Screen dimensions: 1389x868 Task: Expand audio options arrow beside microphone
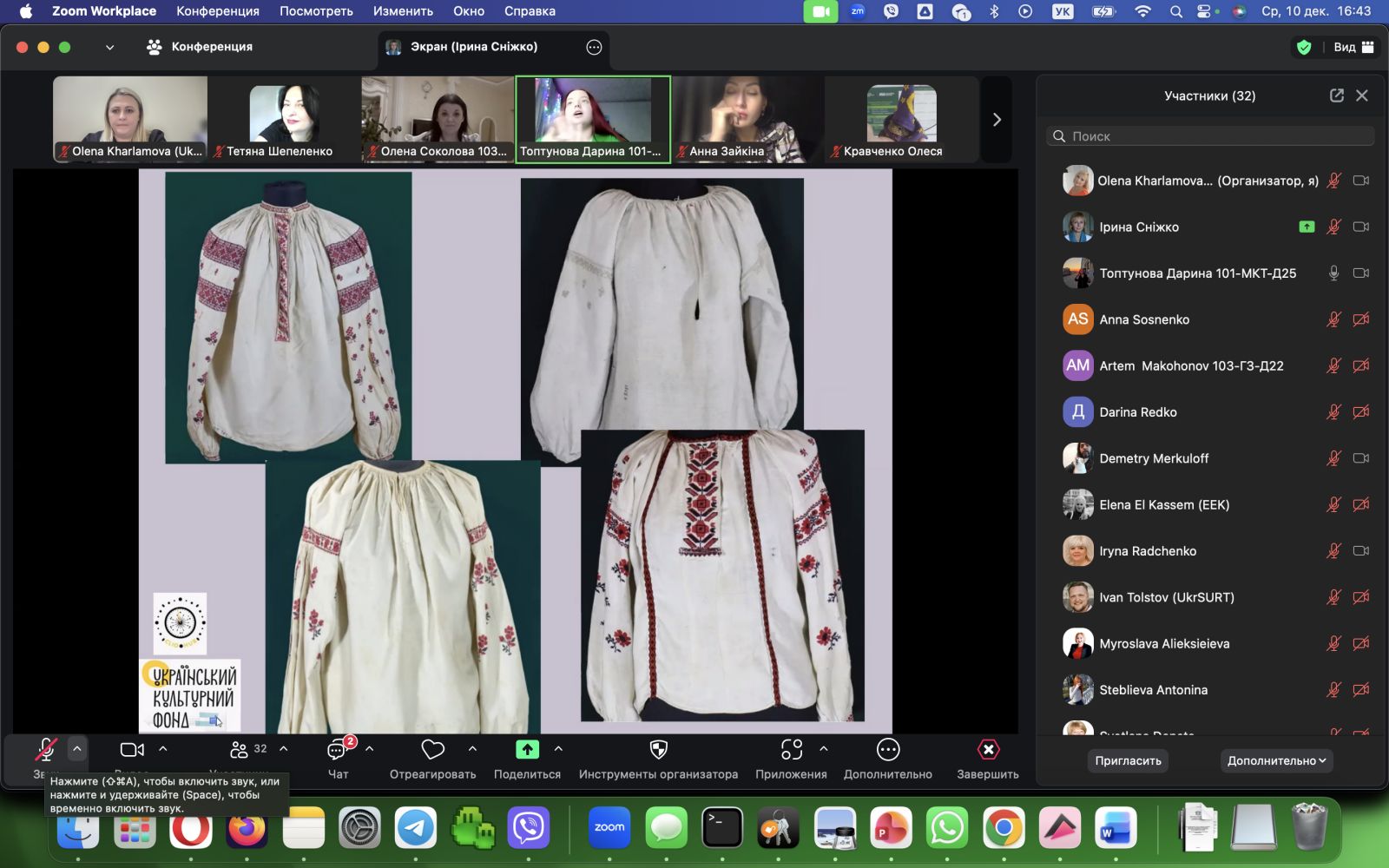77,748
